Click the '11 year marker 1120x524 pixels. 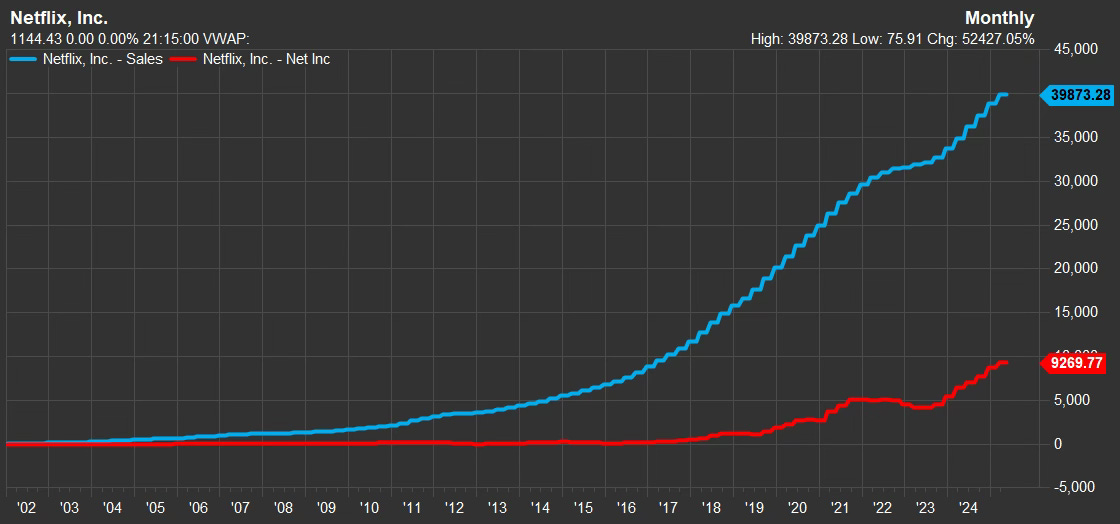click(412, 508)
